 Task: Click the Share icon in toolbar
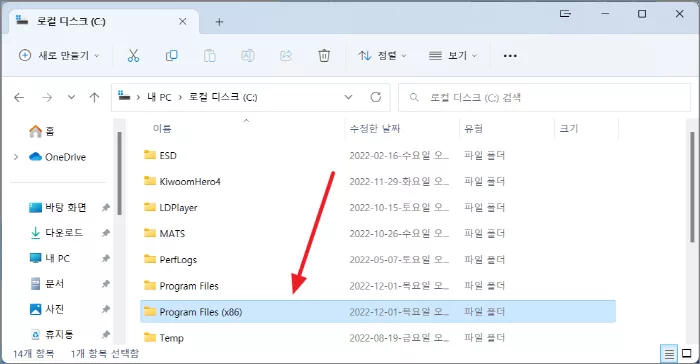point(286,56)
